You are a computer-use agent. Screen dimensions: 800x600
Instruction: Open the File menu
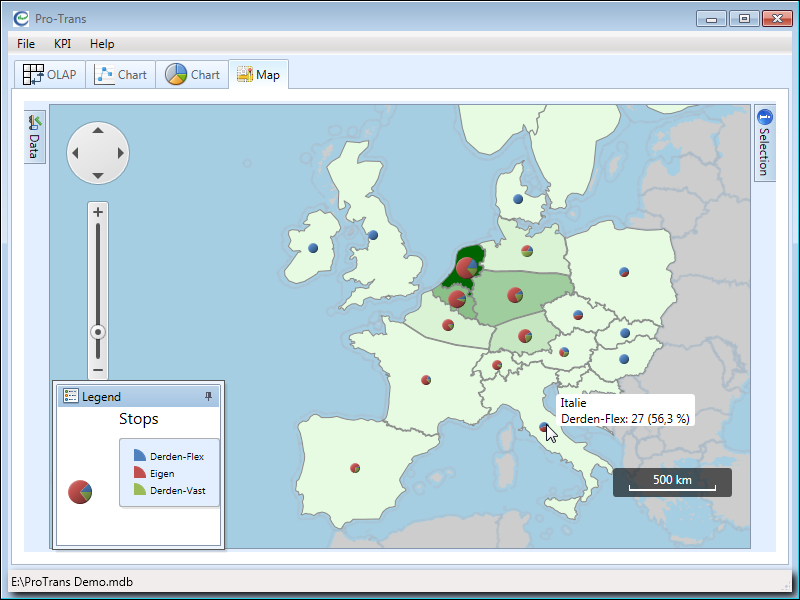tap(26, 44)
